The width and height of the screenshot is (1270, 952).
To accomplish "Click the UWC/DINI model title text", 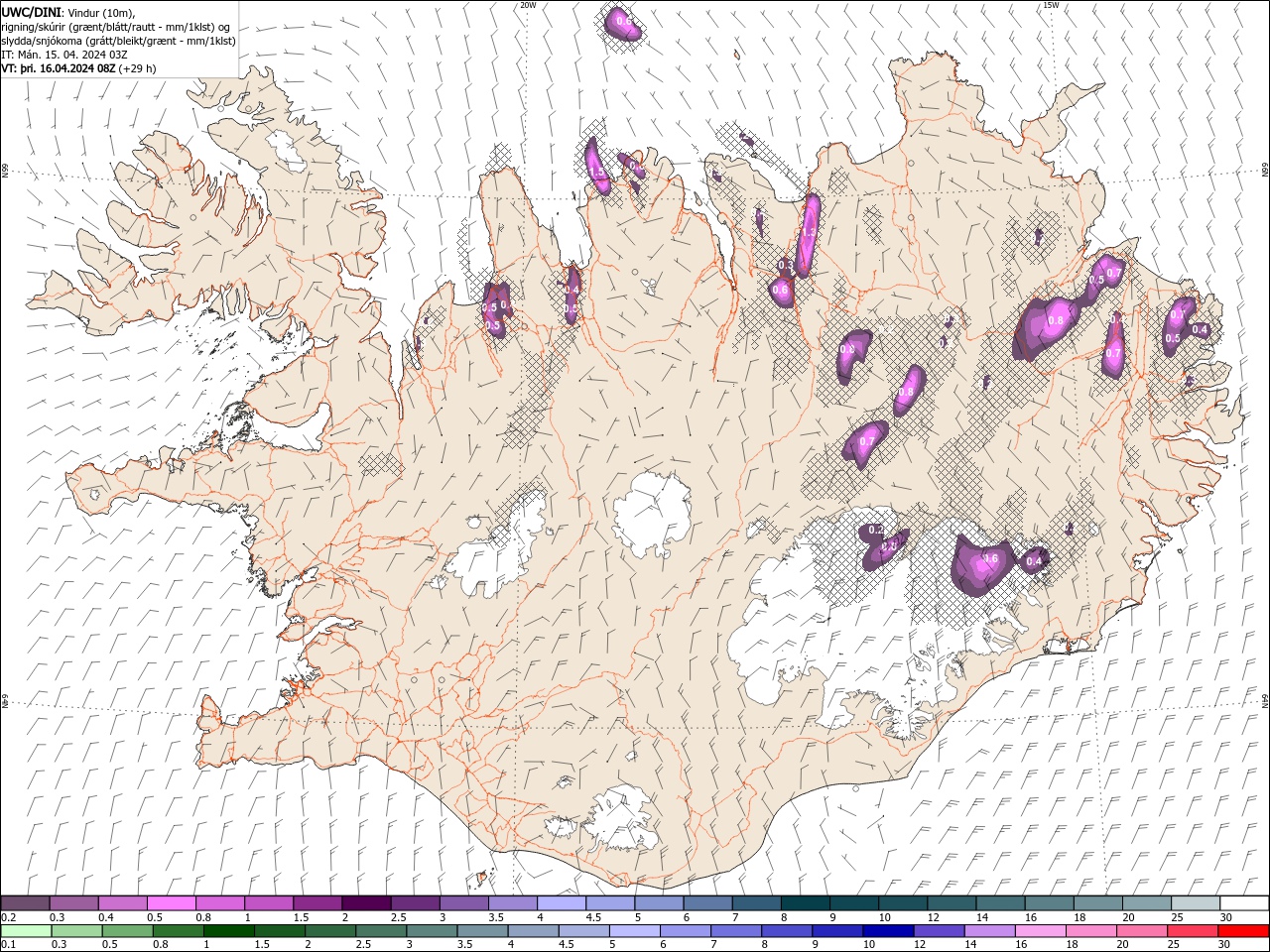I will [x=29, y=11].
